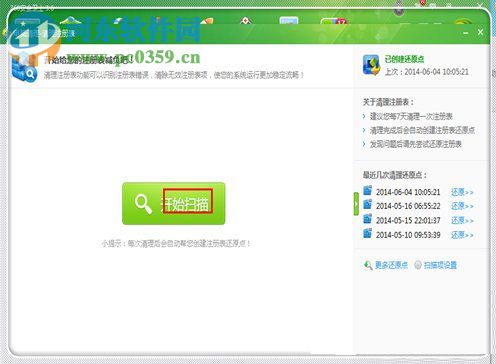
Task: Click the registry cleaner magnifier icon in header
Action: pyautogui.click(x=24, y=69)
